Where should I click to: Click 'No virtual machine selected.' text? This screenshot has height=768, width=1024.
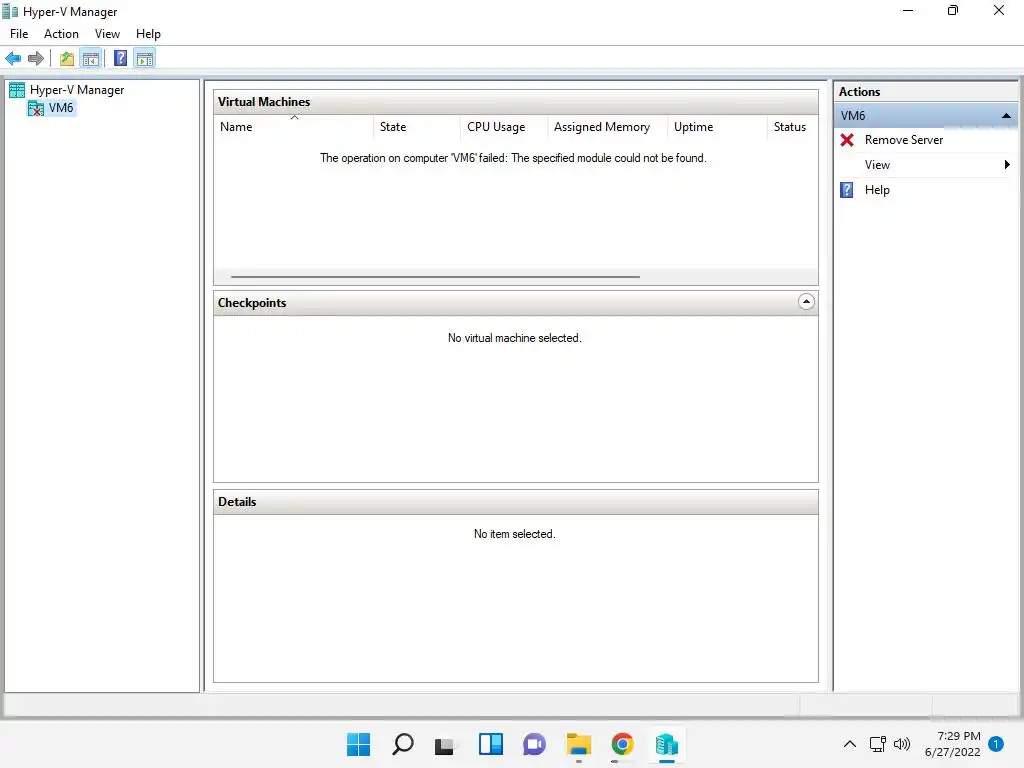pyautogui.click(x=515, y=338)
